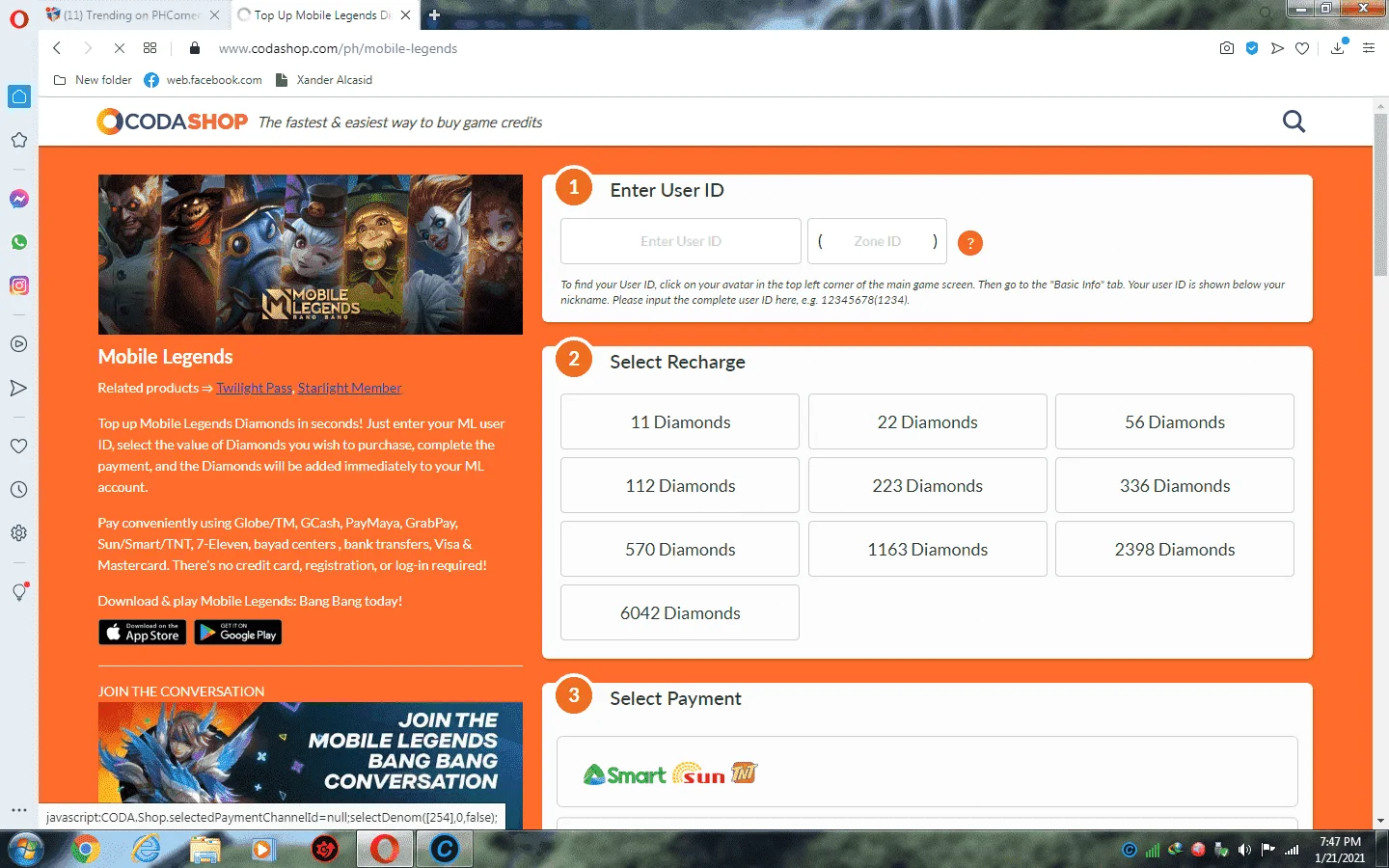Go back to the previous page
Image resolution: width=1389 pixels, height=868 pixels.
tap(57, 48)
